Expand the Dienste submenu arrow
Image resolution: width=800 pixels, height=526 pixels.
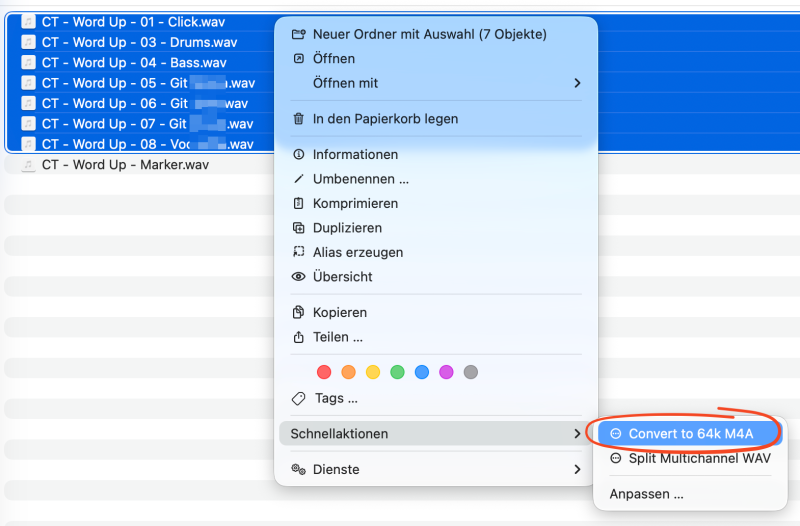point(577,470)
